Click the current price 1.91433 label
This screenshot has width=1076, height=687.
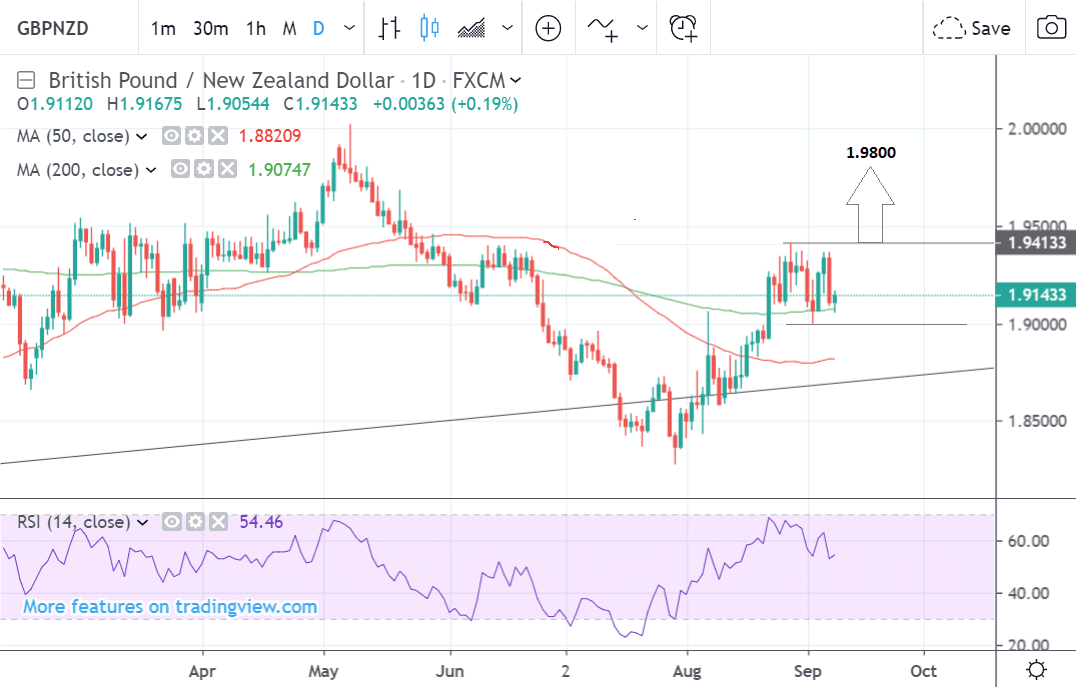1036,295
